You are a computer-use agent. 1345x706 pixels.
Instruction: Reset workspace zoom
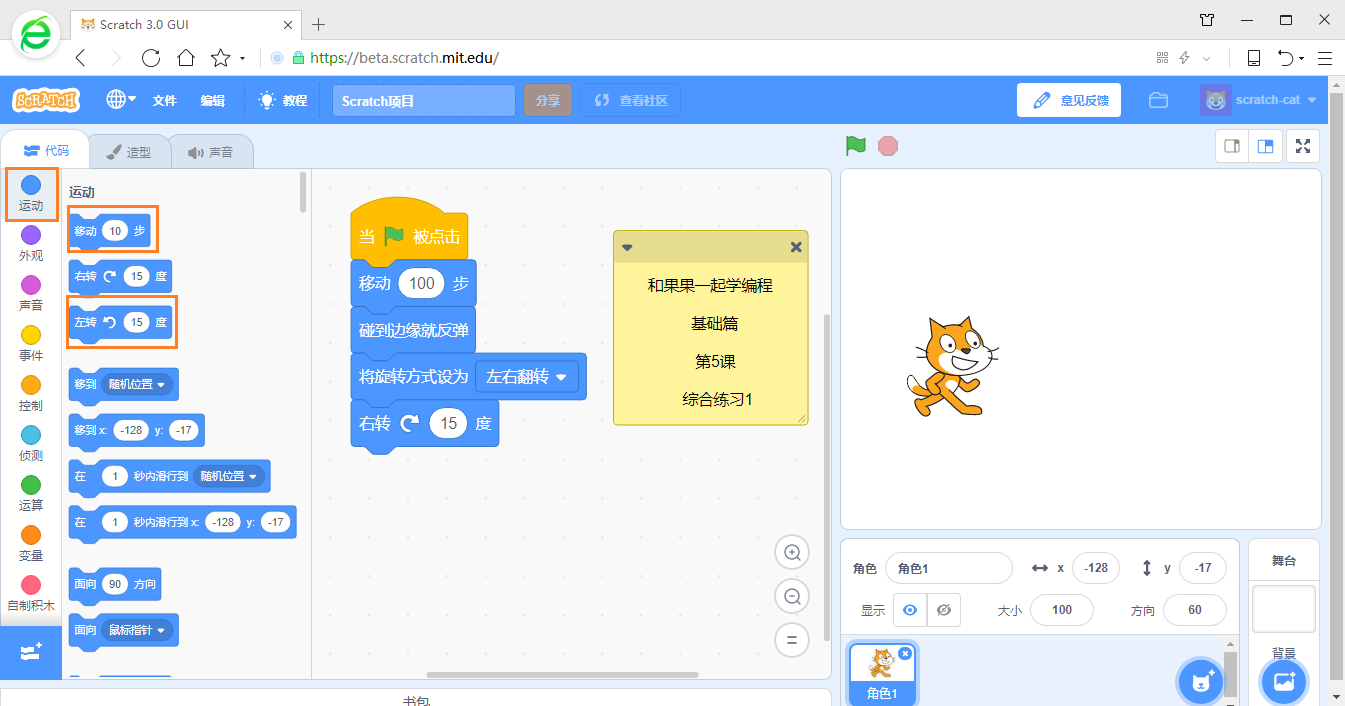point(792,640)
